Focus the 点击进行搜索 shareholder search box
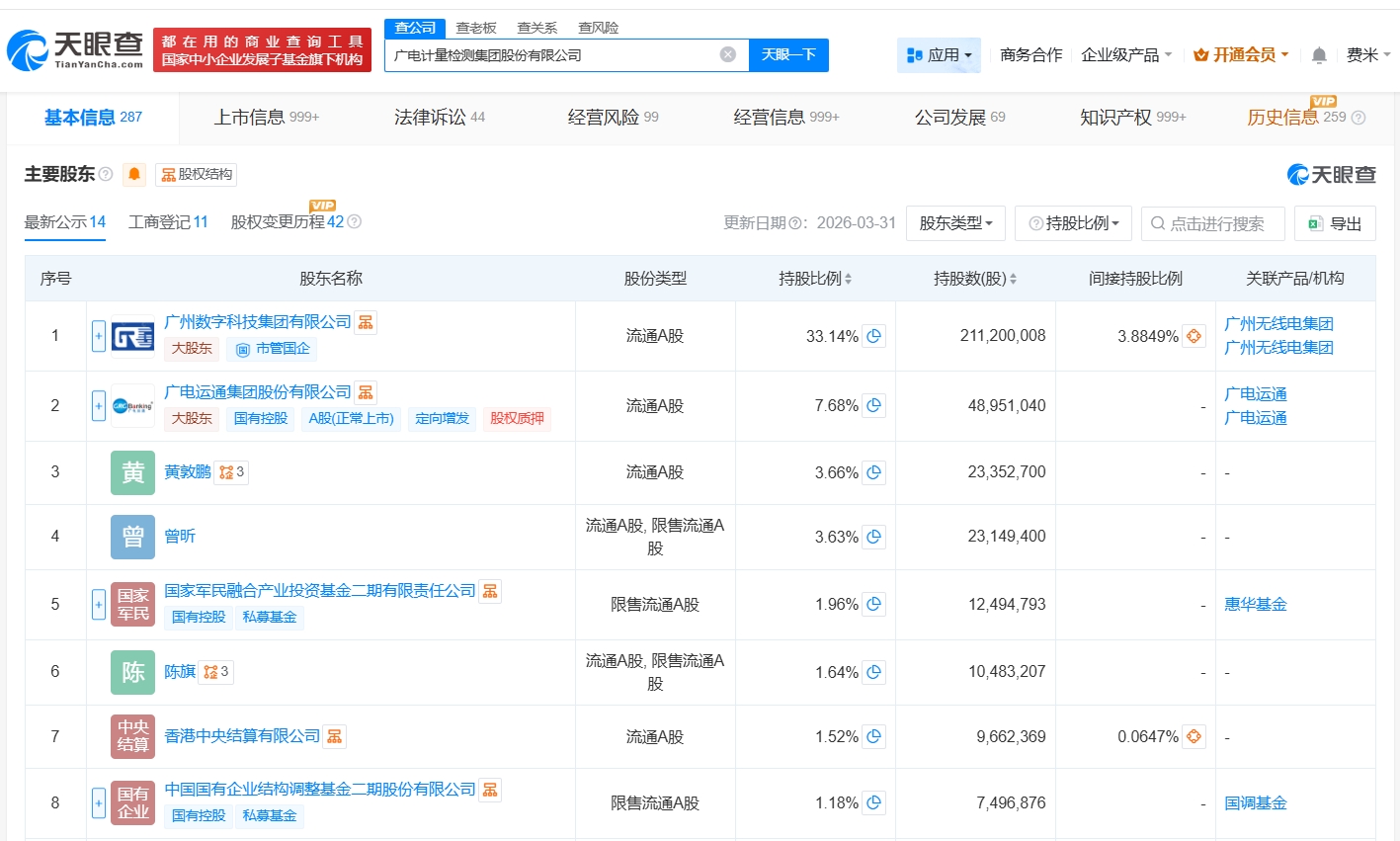This screenshot has width=1400, height=841. pos(1212,223)
